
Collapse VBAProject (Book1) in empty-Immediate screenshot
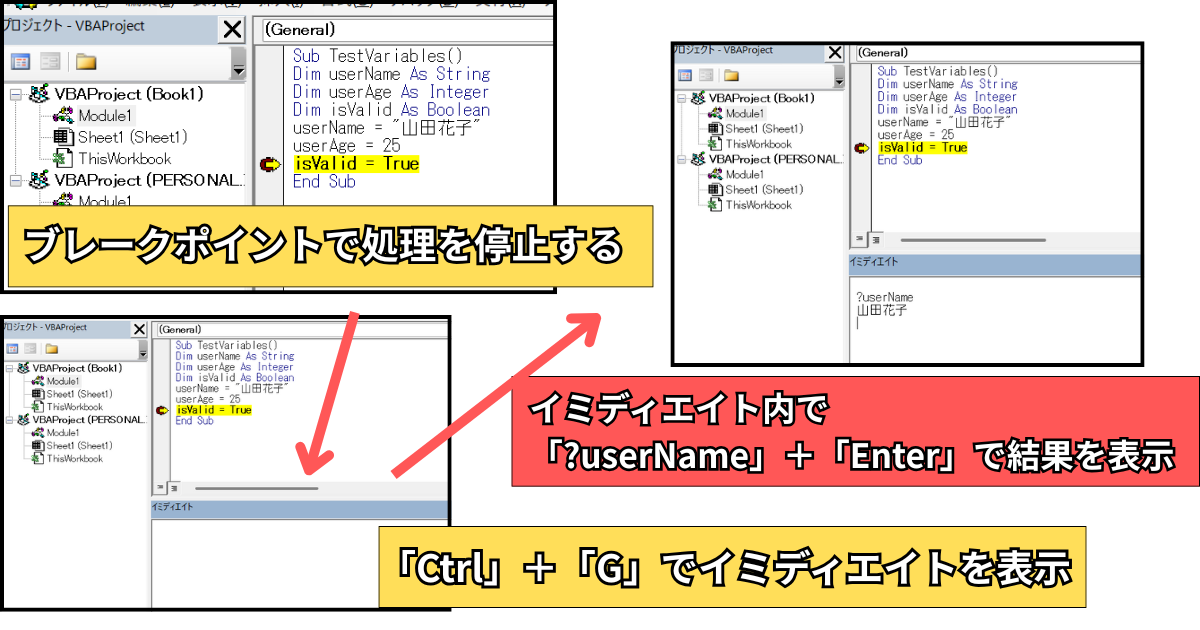tap(11, 368)
